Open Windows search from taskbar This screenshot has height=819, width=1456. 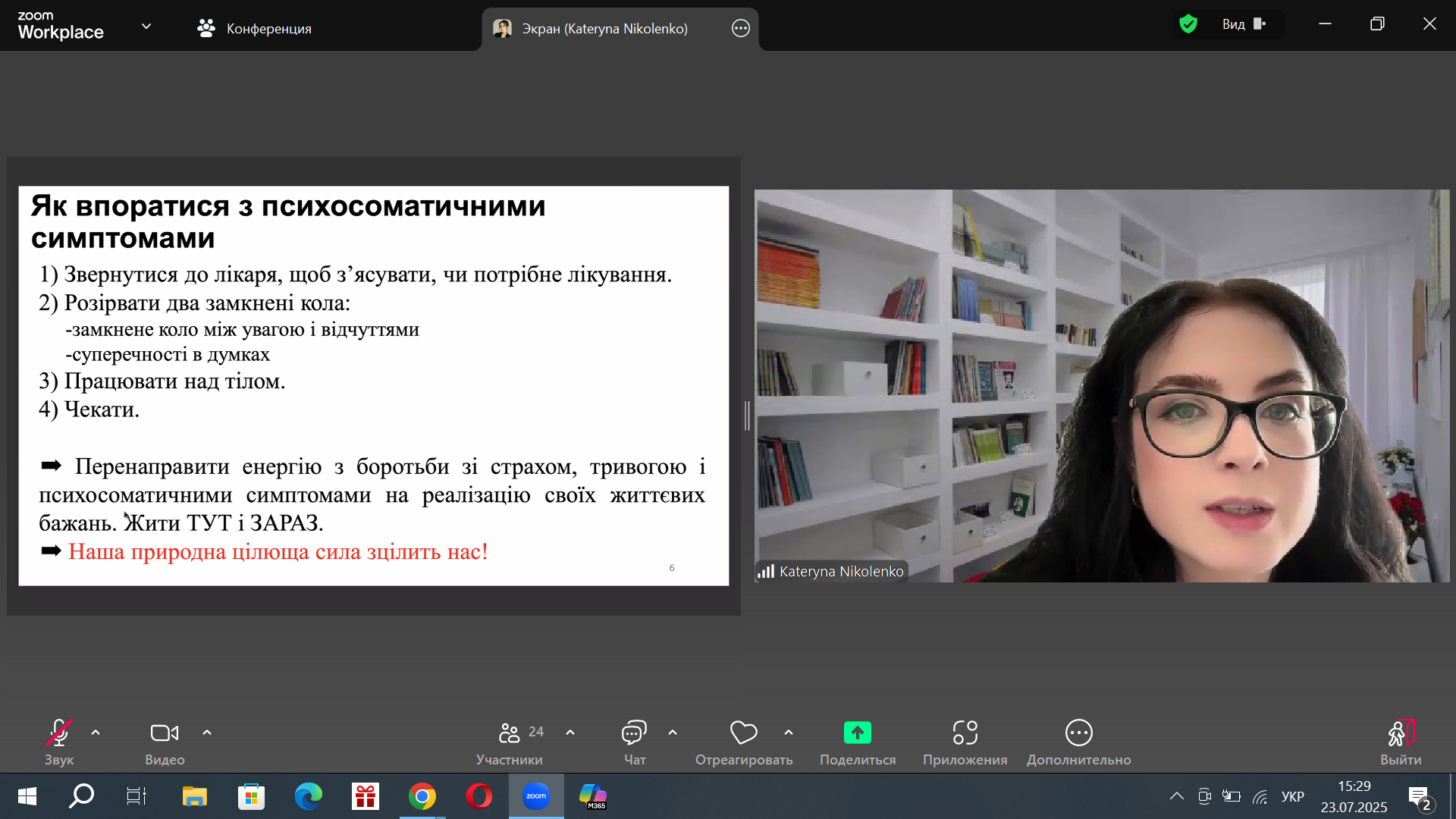tap(81, 796)
